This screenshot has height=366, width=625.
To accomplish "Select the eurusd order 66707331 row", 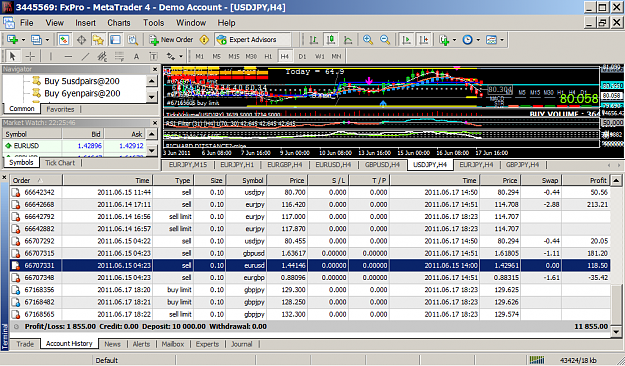I will pos(310,265).
